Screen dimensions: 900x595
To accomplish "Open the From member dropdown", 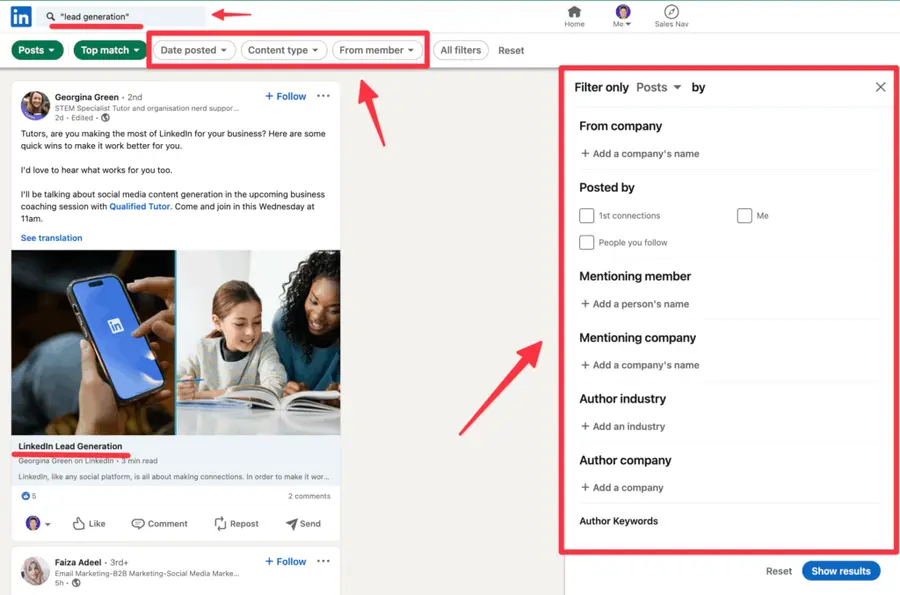I will (378, 50).
